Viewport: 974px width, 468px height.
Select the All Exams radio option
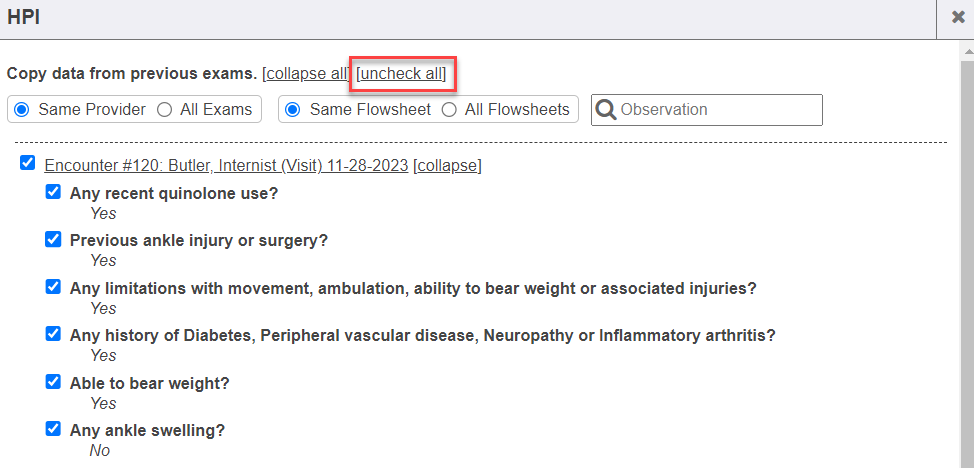164,109
